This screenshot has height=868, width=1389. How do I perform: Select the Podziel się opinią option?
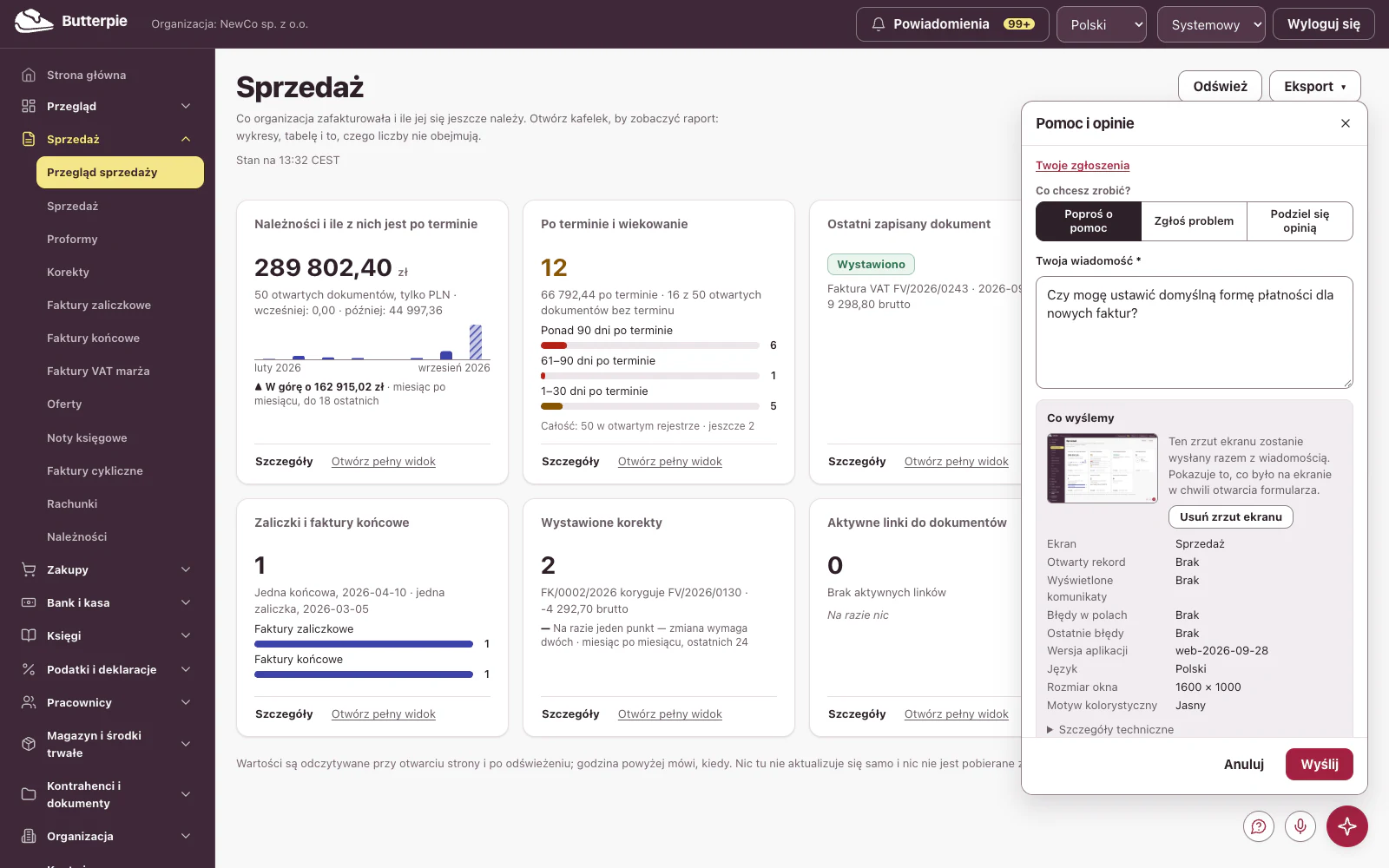click(x=1300, y=221)
